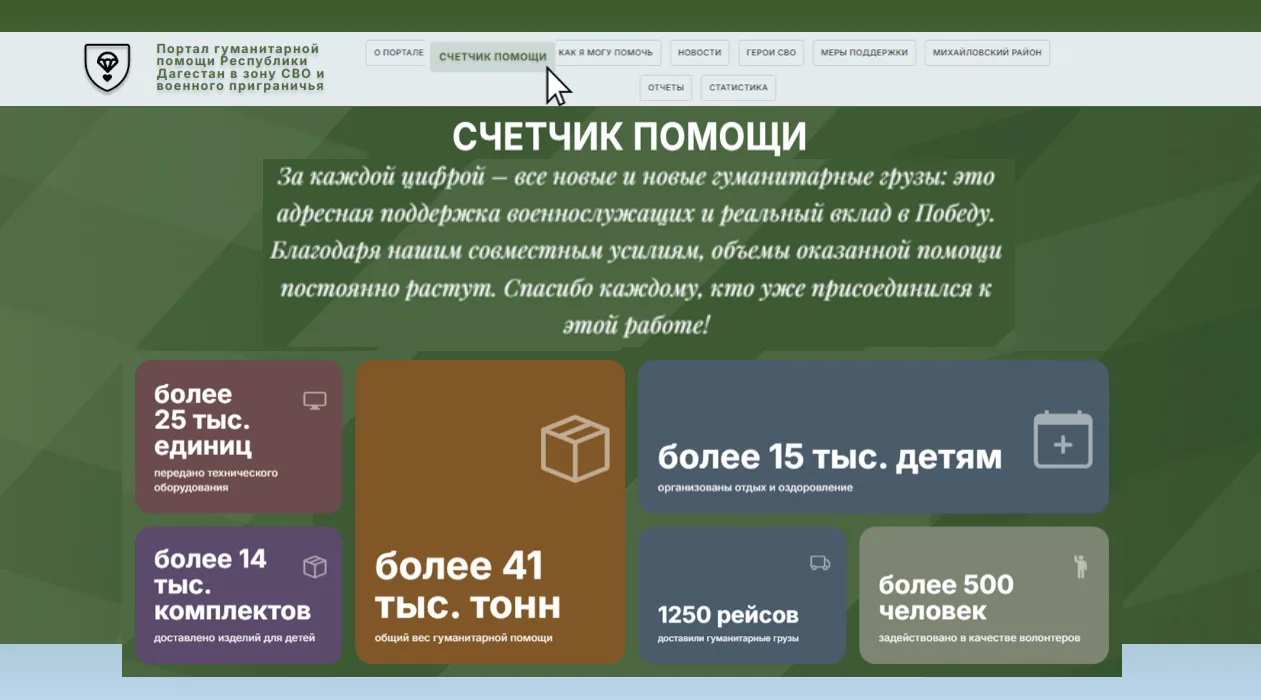Click the person icon on volunteers card

[1080, 566]
